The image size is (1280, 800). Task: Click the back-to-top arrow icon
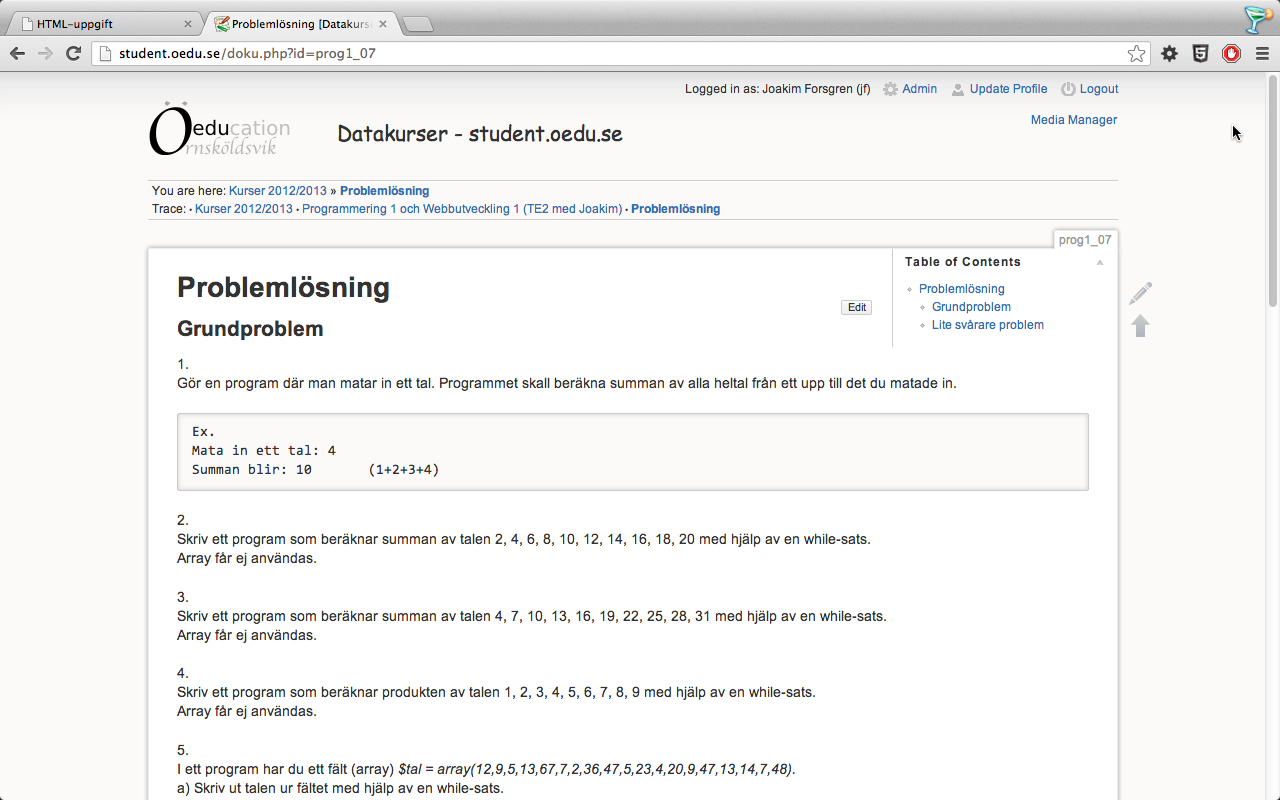(x=1140, y=326)
